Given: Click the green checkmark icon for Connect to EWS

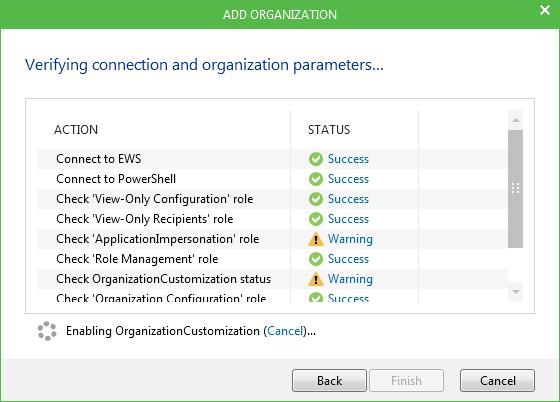Looking at the screenshot, I should (x=316, y=159).
